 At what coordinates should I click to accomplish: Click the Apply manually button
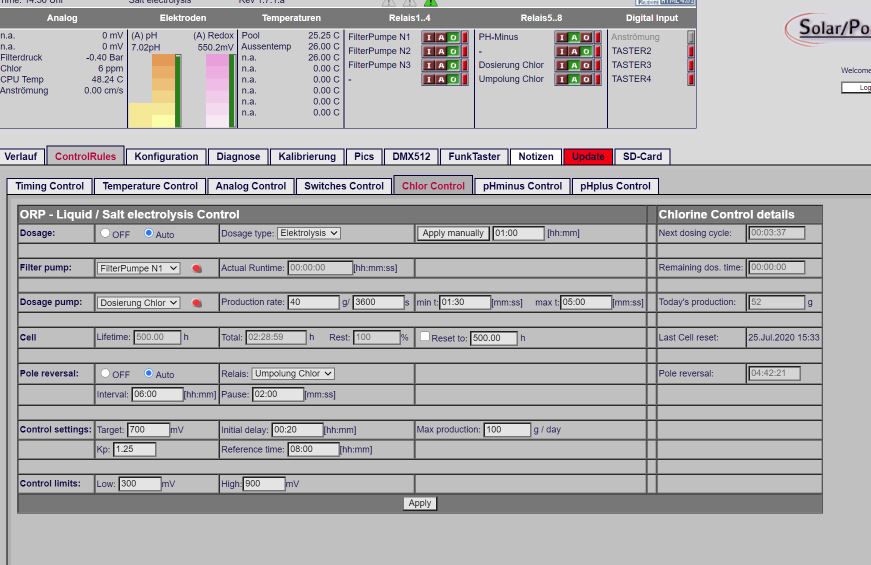pos(453,233)
